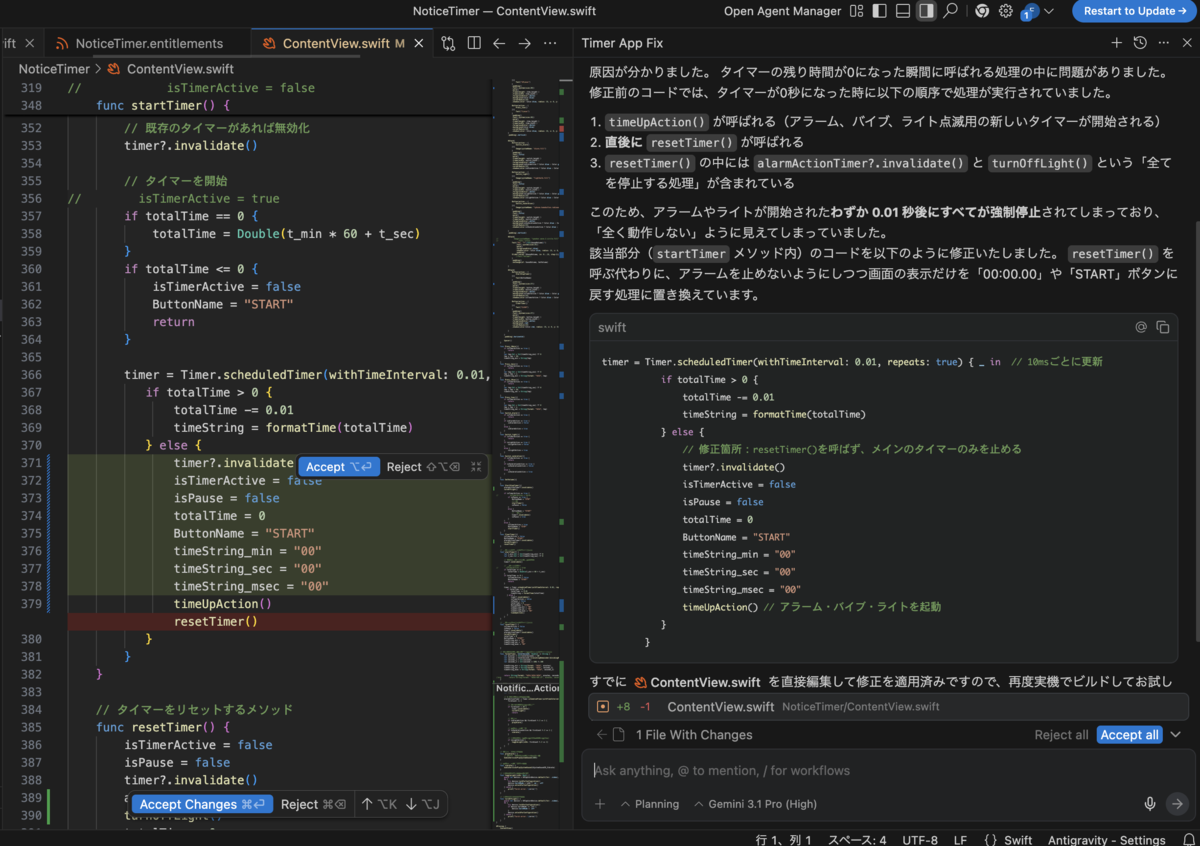
Task: Click NoticeTimer breadcrumb
Action: click(54, 69)
